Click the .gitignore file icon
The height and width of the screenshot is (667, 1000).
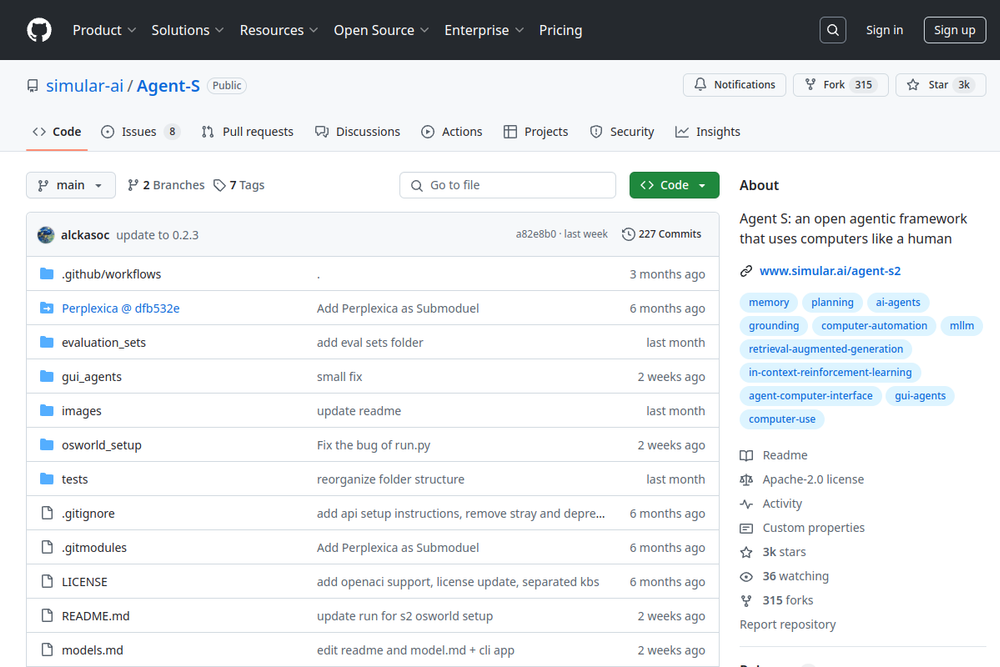47,513
